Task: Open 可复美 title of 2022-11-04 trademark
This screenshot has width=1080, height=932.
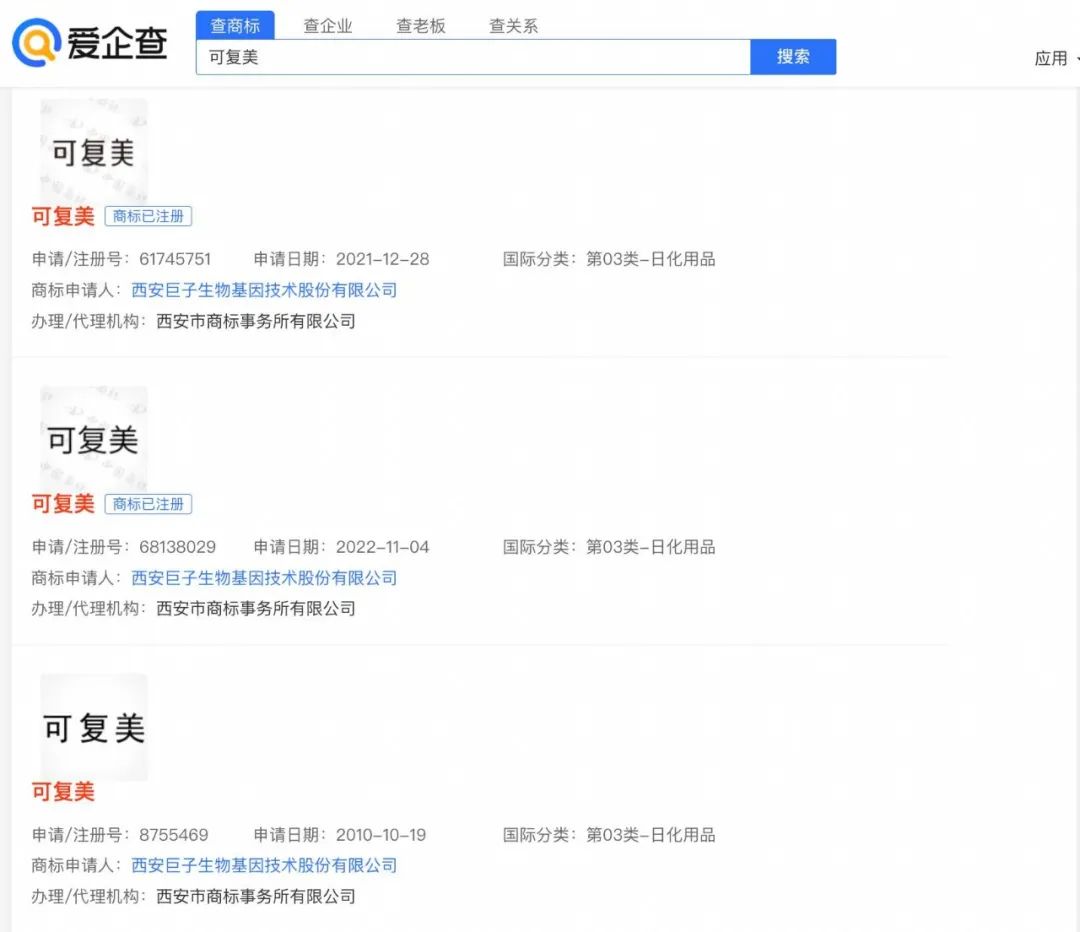Action: (63, 504)
